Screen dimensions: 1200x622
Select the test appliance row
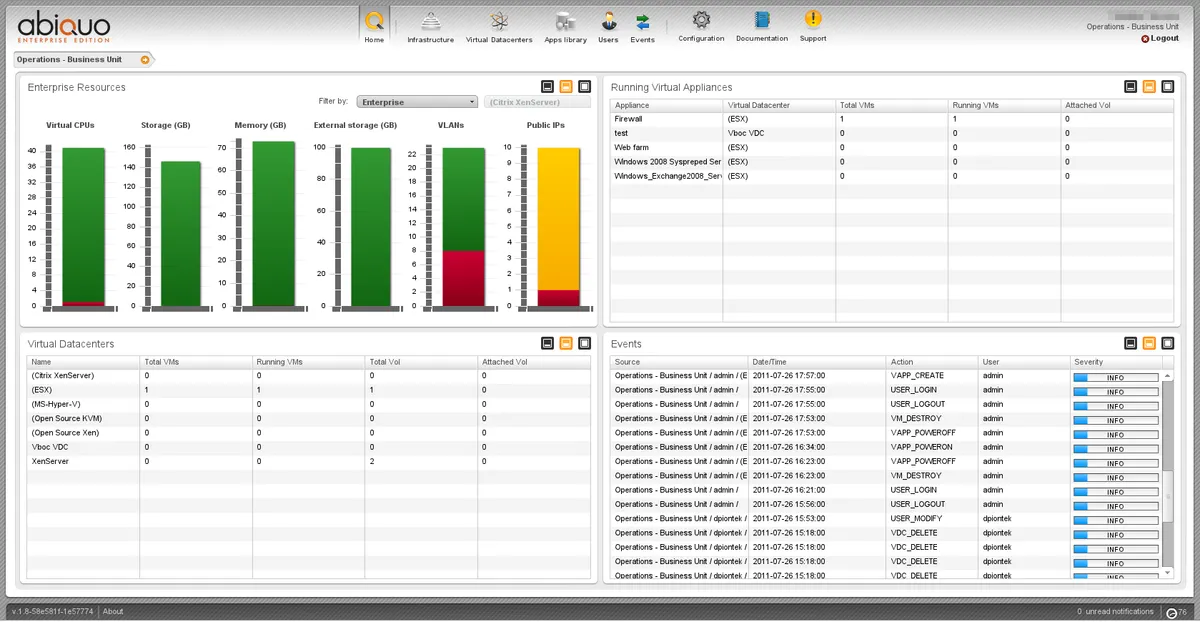point(892,133)
